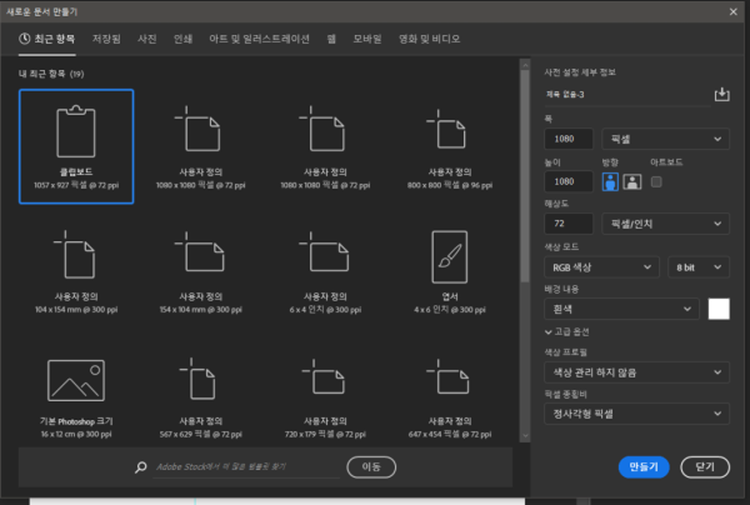
Task: Open the RGB 색상 color mode dropdown
Action: coord(602,267)
